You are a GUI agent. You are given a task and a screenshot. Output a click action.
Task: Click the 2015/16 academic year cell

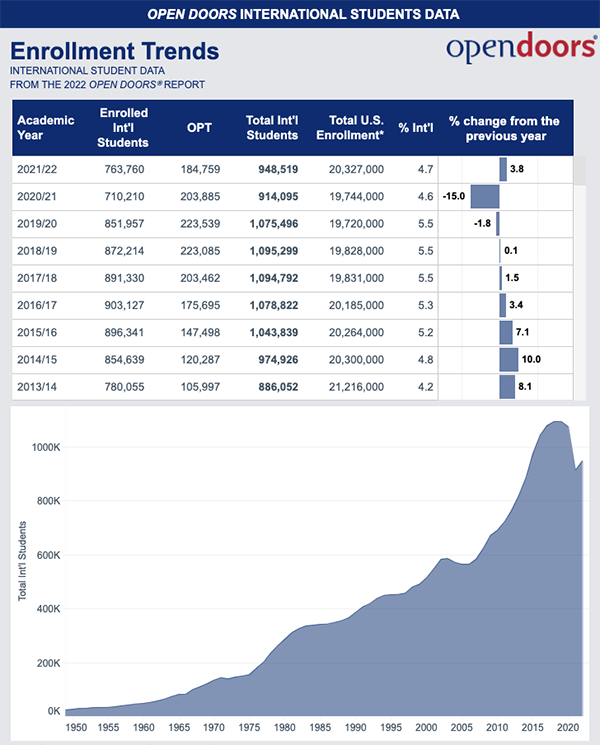[x=37, y=332]
